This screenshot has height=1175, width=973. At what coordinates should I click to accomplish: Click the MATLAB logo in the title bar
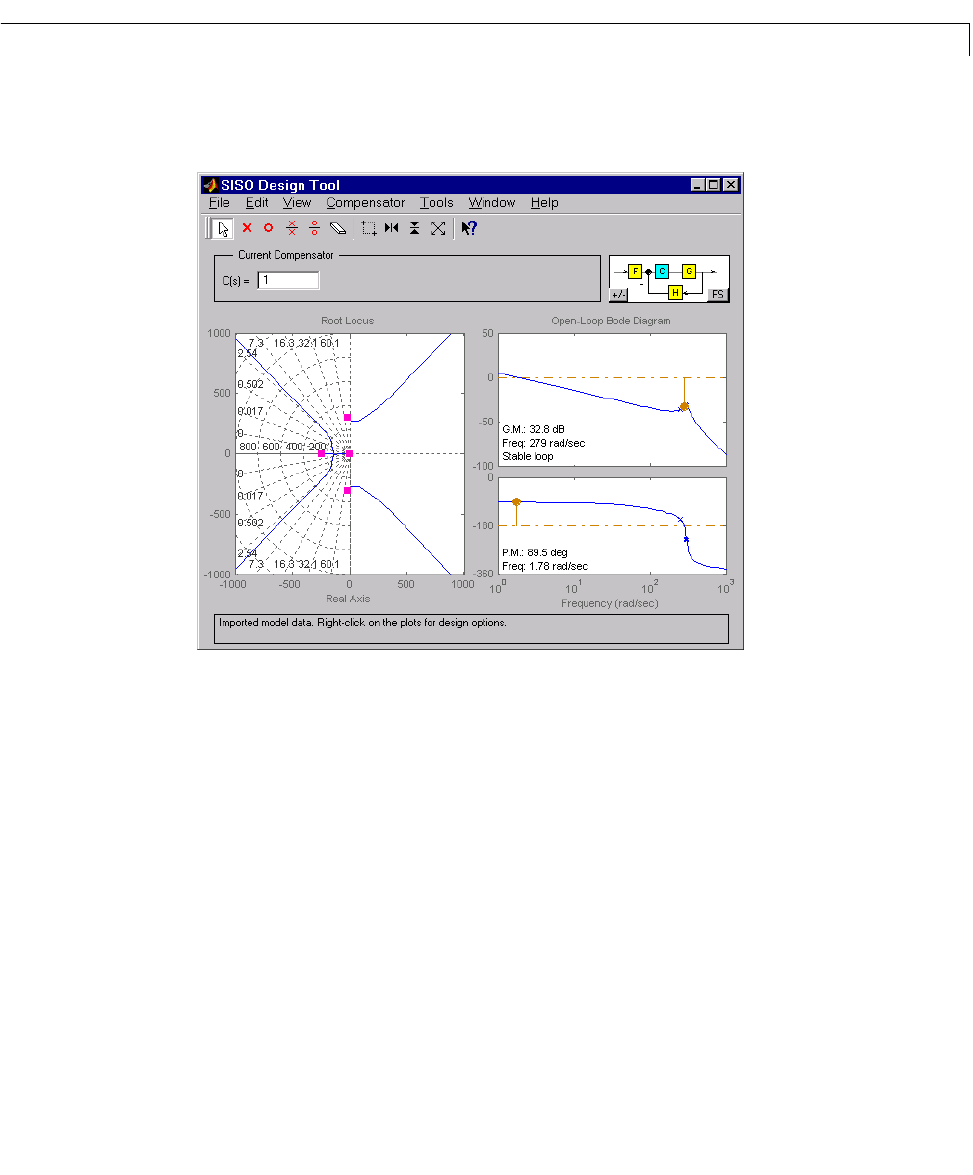tap(211, 185)
